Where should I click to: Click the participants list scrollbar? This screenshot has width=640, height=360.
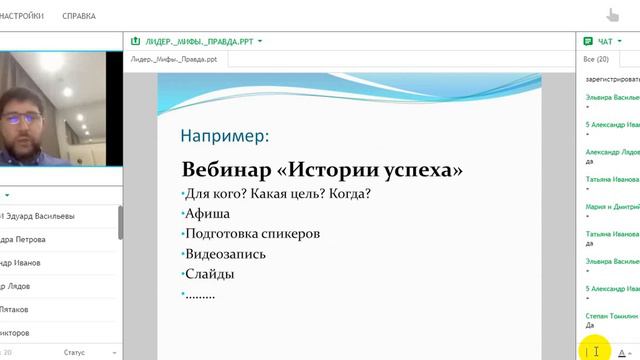point(120,223)
